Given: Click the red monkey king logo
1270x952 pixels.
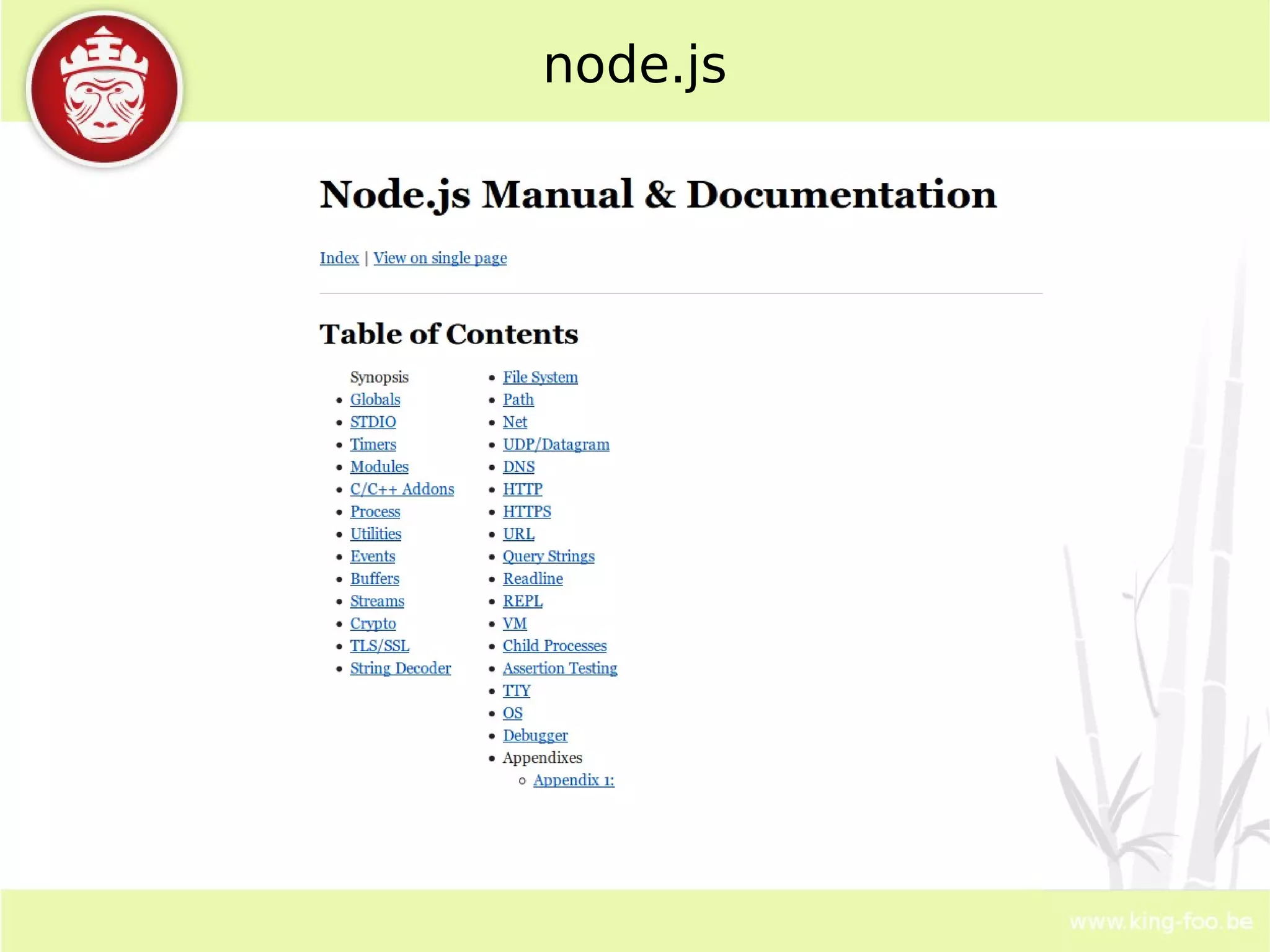Looking at the screenshot, I should (x=104, y=88).
